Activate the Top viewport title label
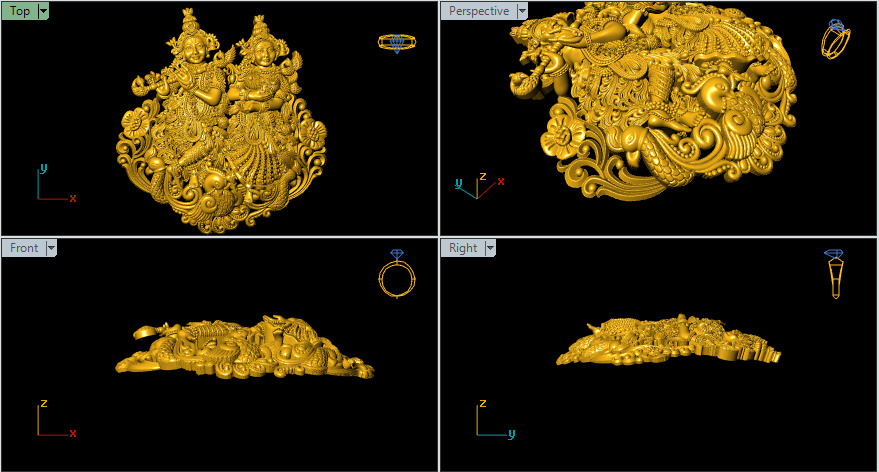879x472 pixels. [x=20, y=11]
